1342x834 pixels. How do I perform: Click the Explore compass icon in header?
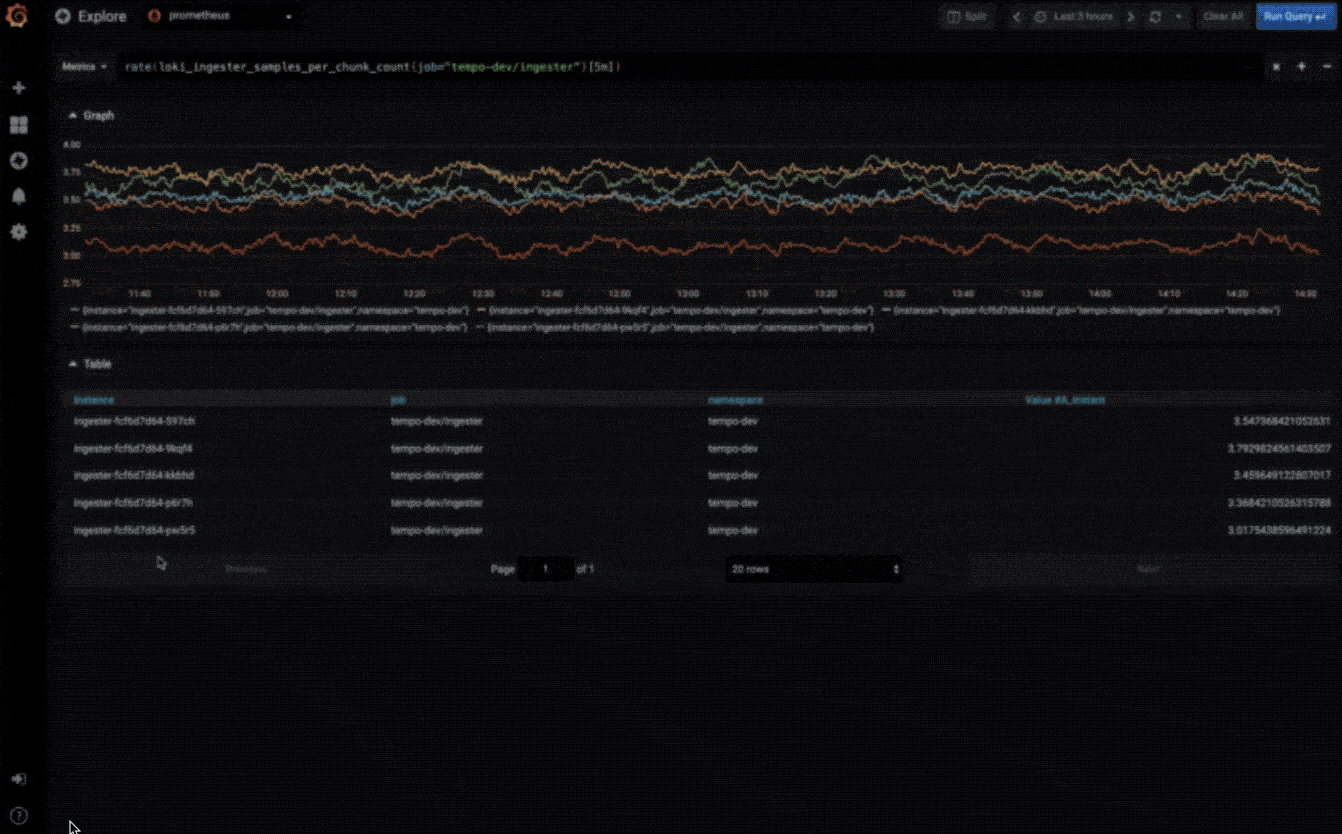[x=63, y=16]
